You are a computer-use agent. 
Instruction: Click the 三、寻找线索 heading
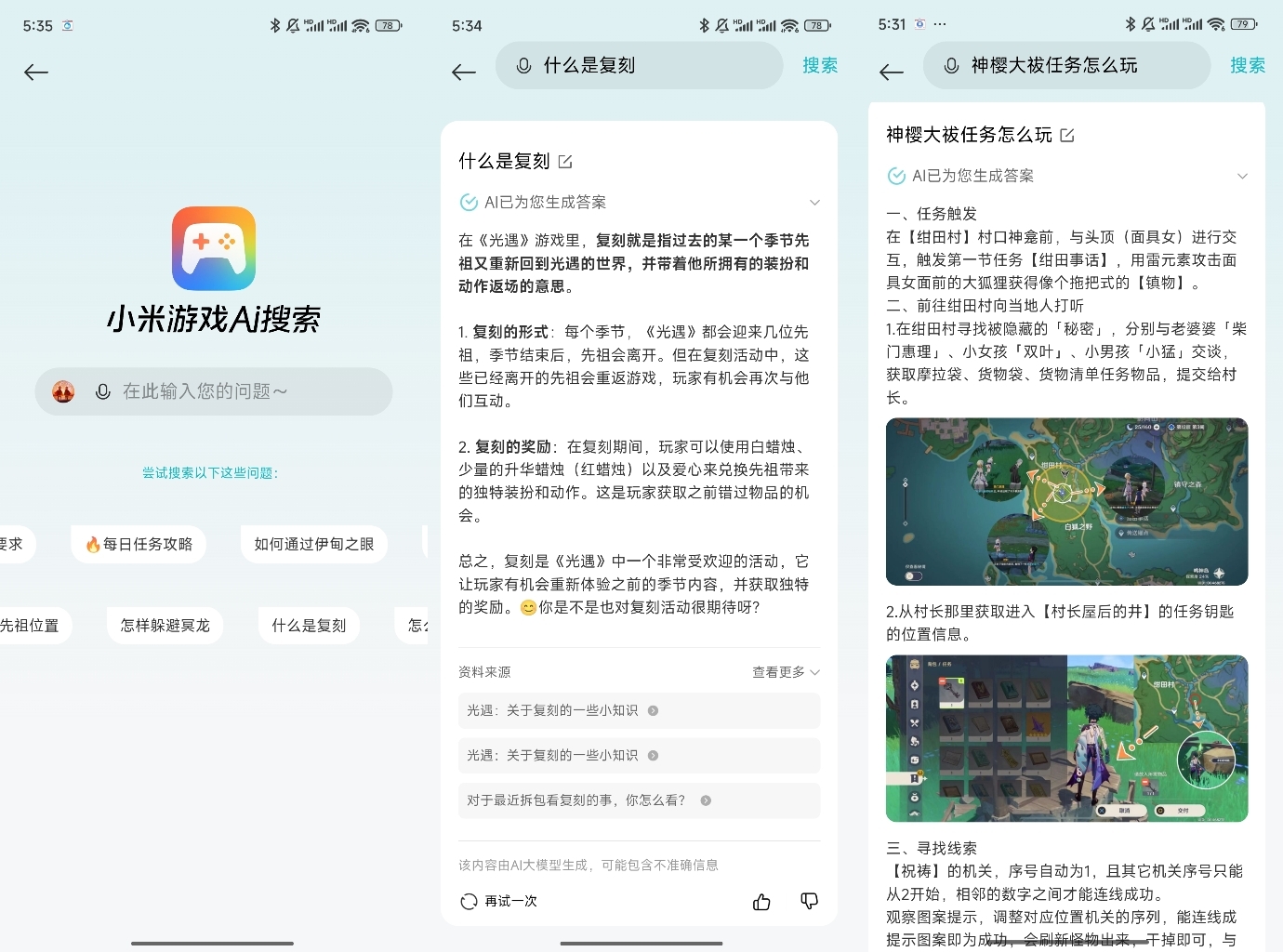[932, 849]
